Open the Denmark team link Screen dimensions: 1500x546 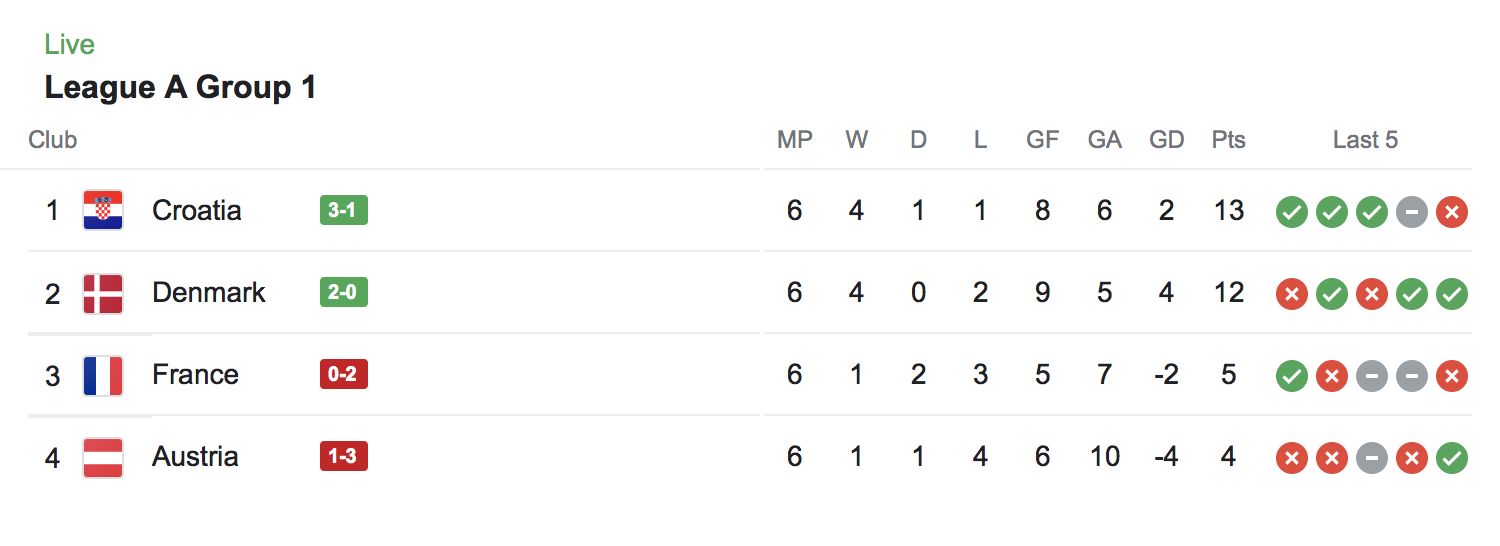209,293
